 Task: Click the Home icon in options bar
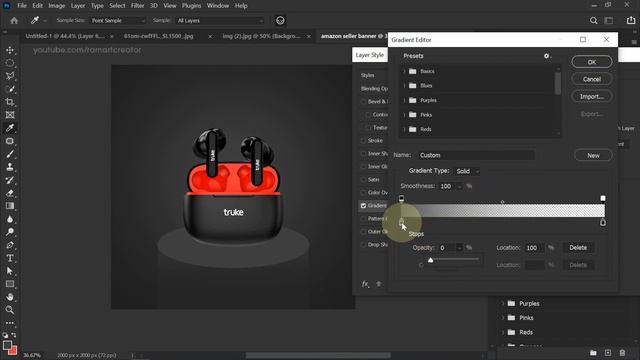click(x=14, y=20)
